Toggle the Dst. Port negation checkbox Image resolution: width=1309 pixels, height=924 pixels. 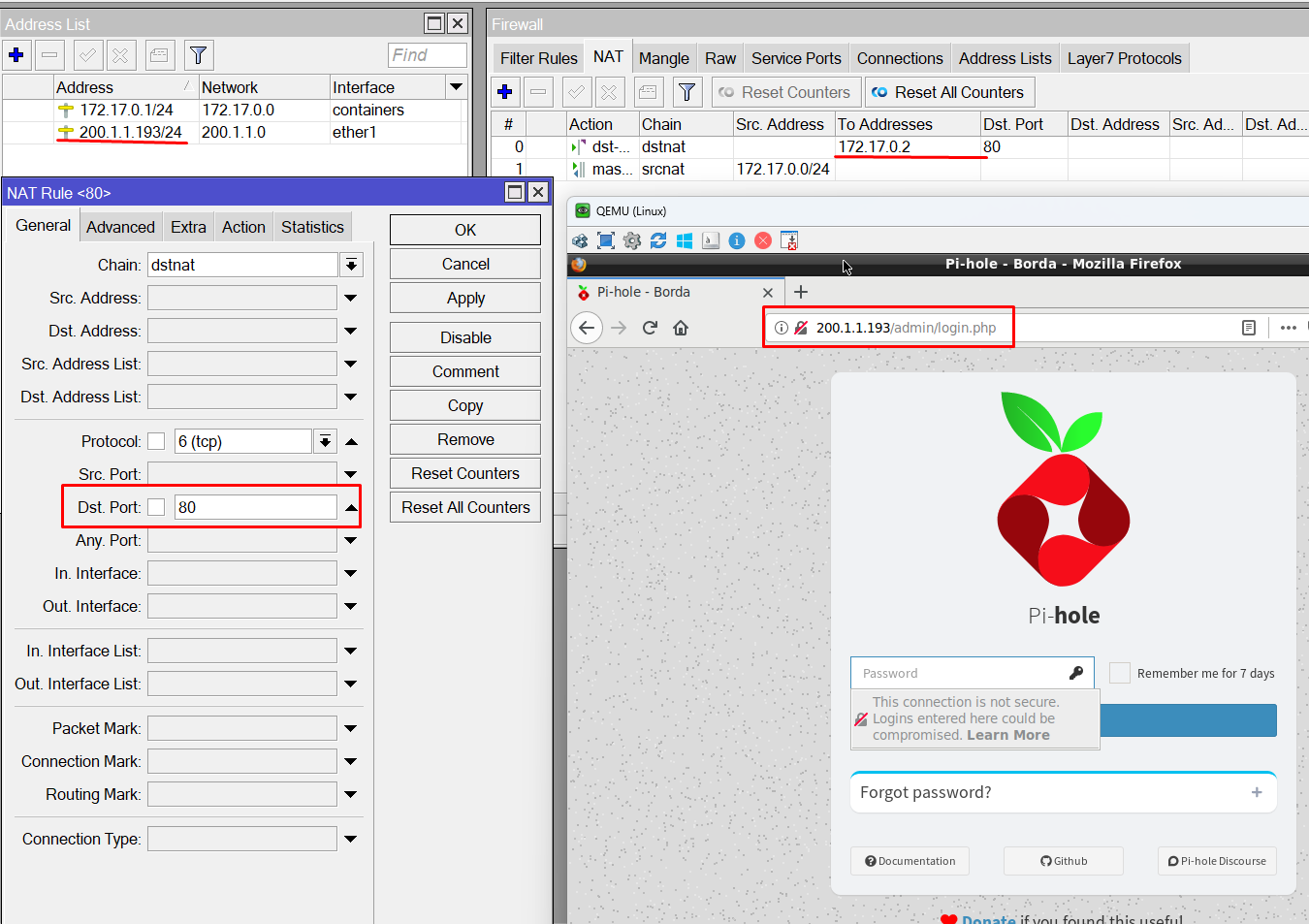pyautogui.click(x=156, y=507)
